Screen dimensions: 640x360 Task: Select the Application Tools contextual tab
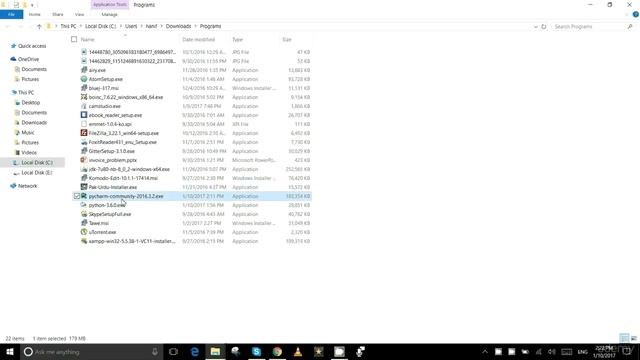coord(109,4)
